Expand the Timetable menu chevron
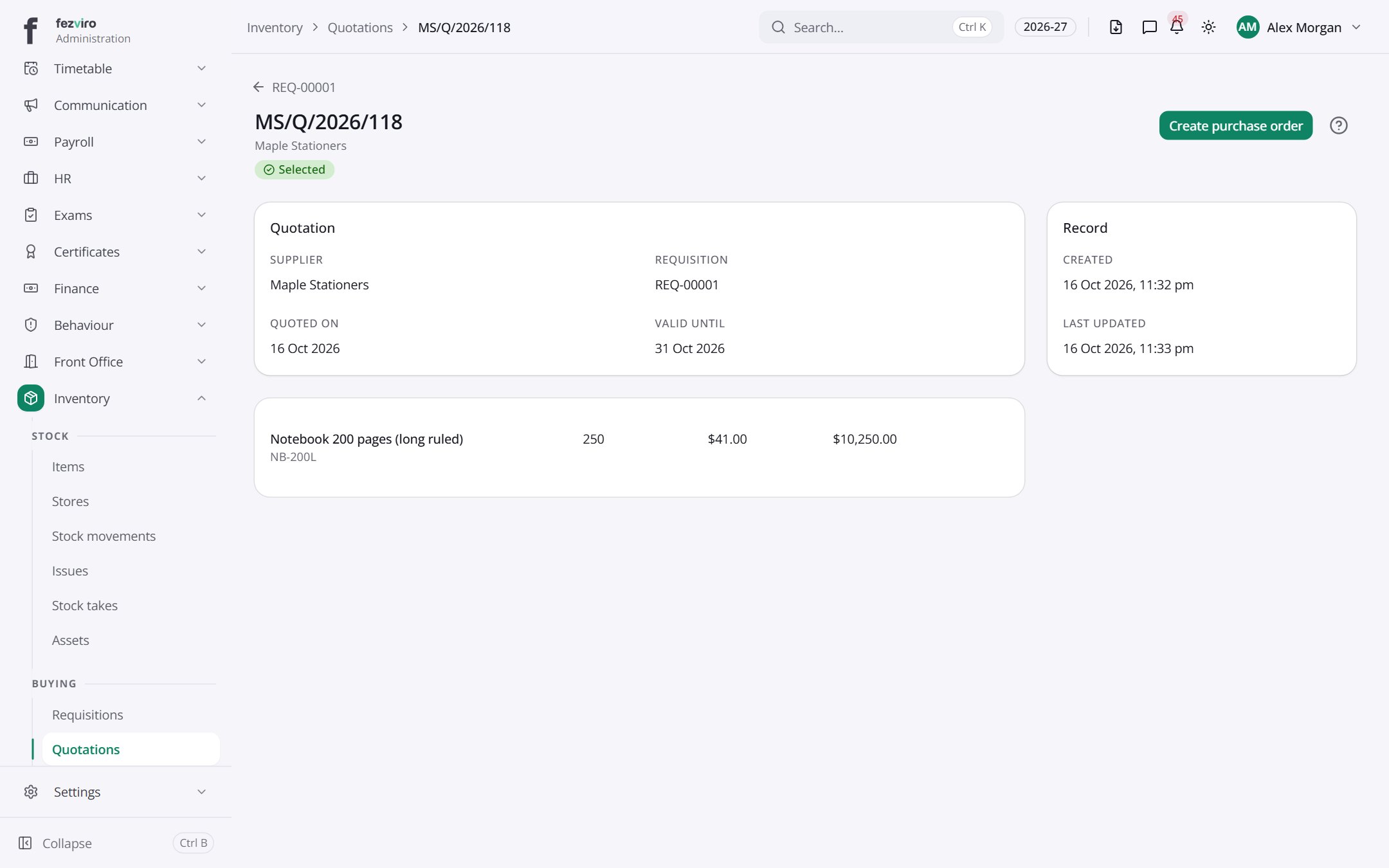 (x=201, y=68)
